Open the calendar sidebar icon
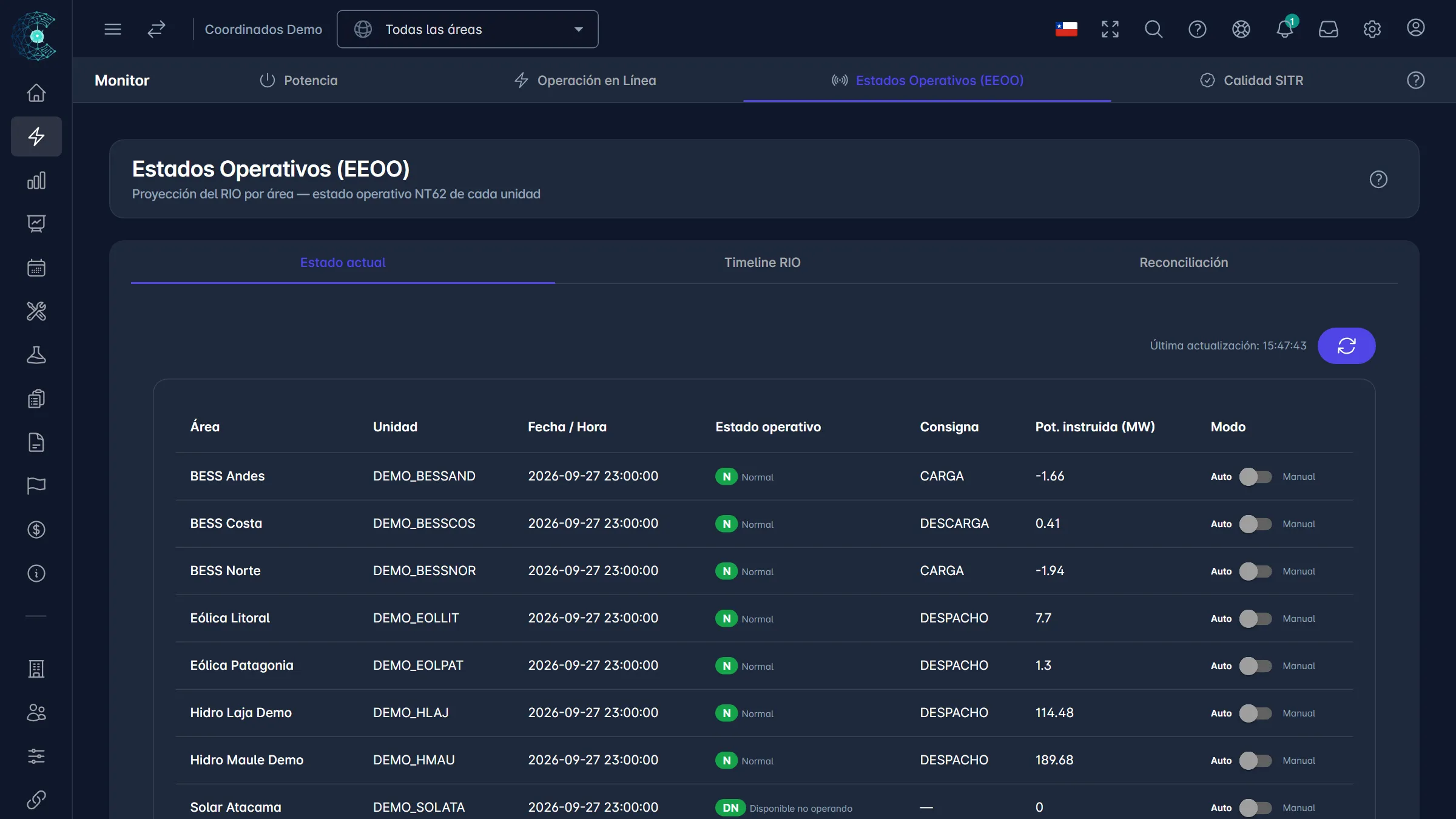 pos(36,268)
